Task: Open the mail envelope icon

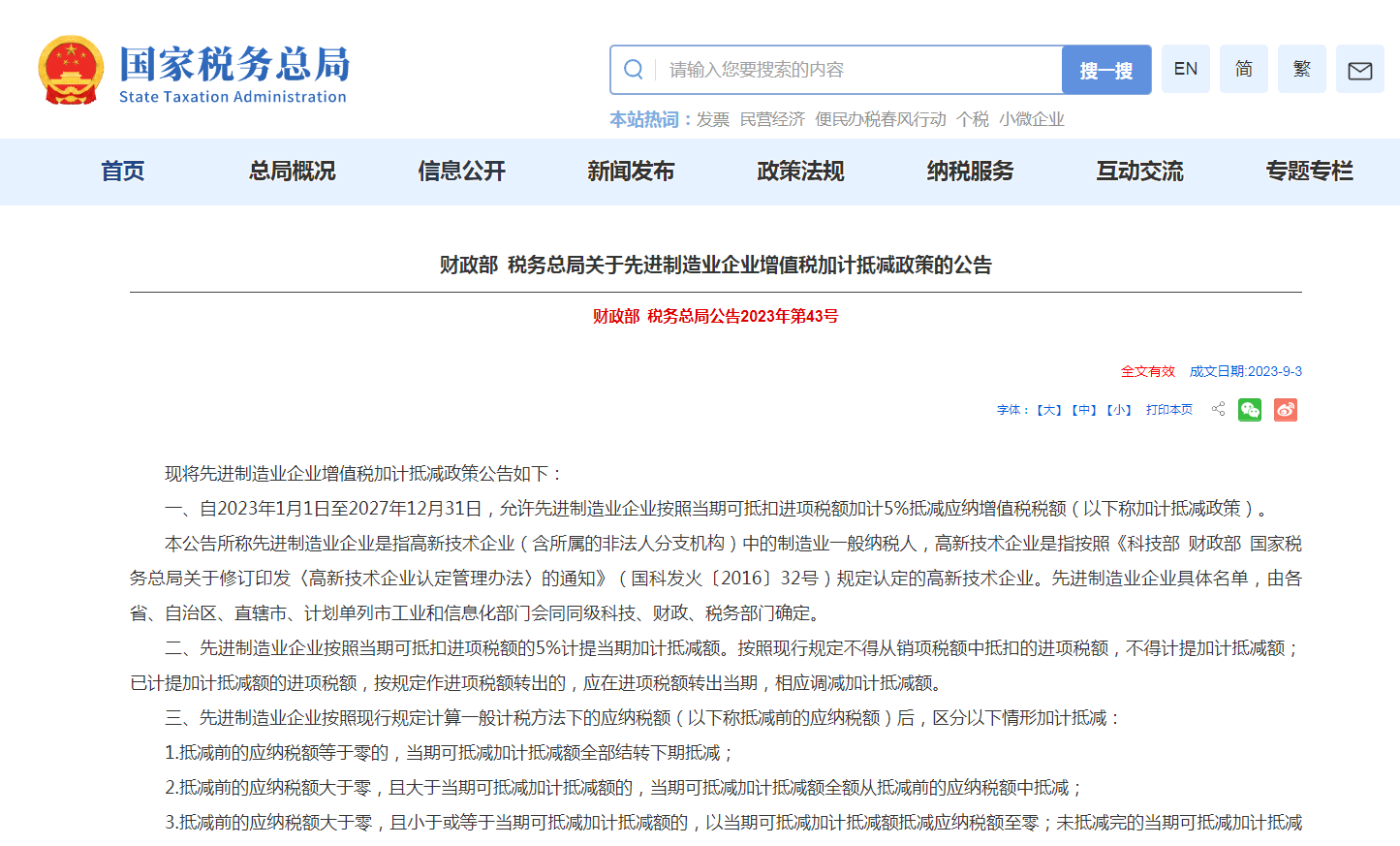Action: click(1360, 70)
